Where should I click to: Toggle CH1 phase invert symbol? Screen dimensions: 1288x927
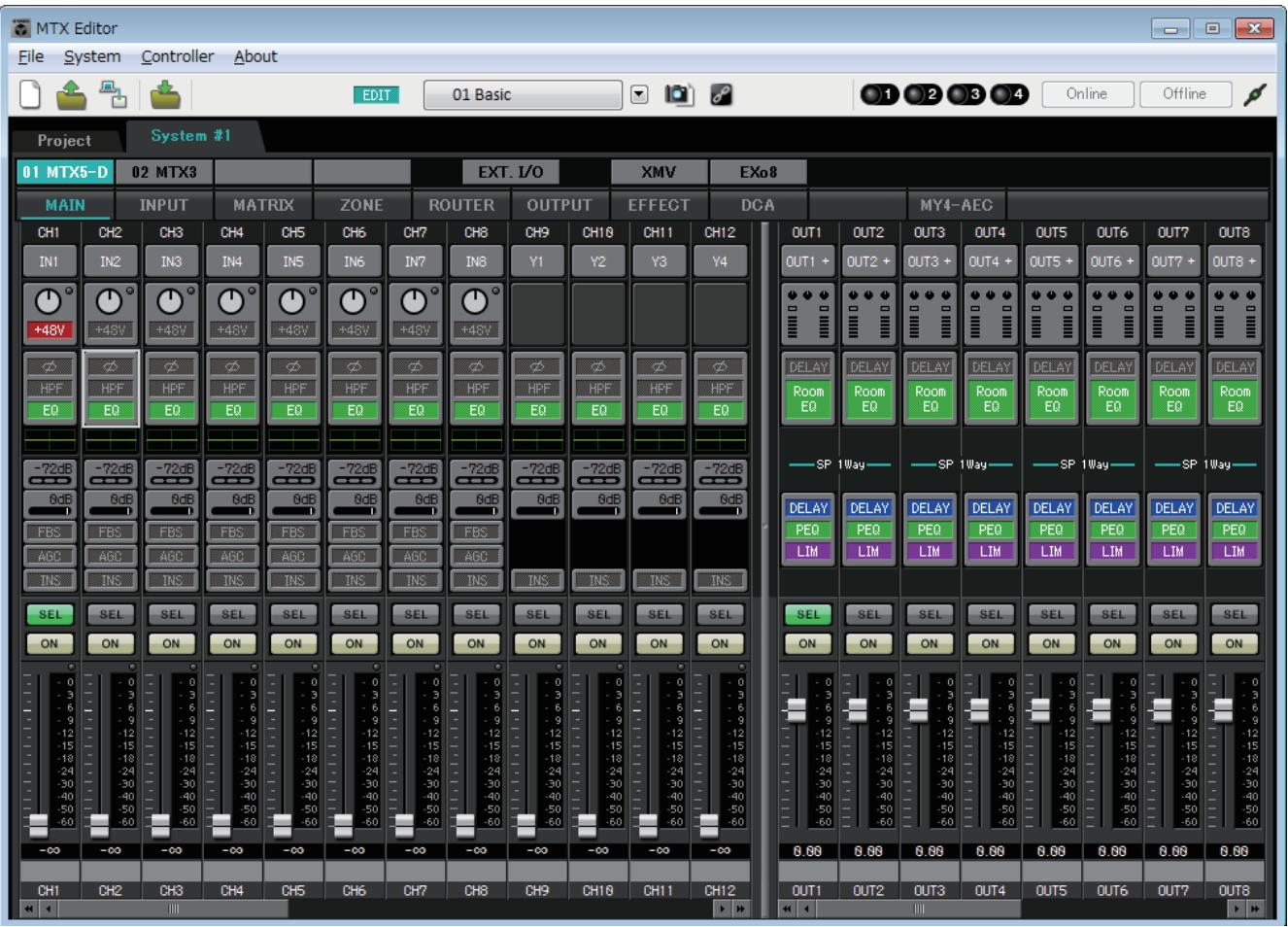point(51,366)
